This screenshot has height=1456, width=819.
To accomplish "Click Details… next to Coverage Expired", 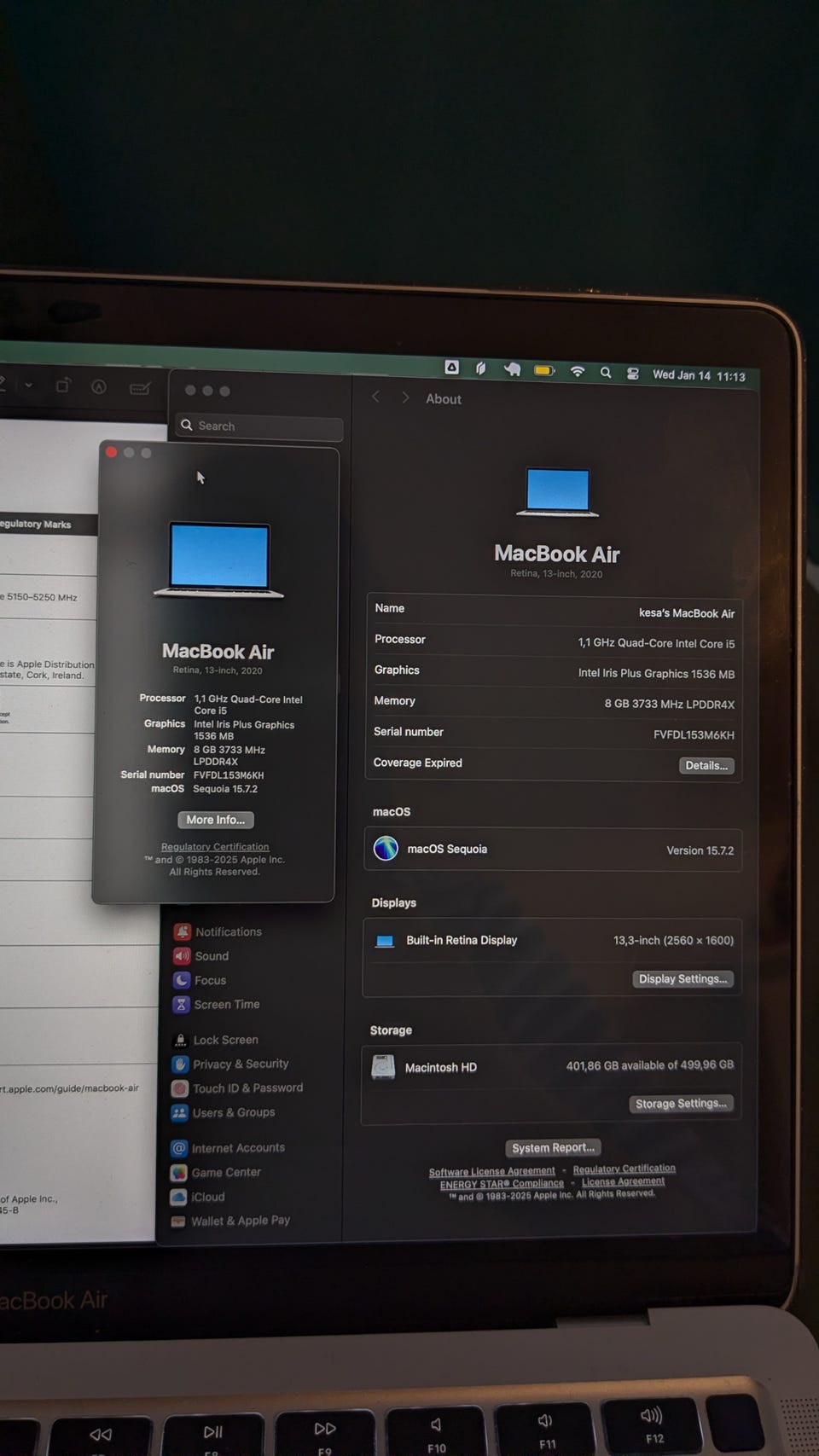I will [x=706, y=765].
